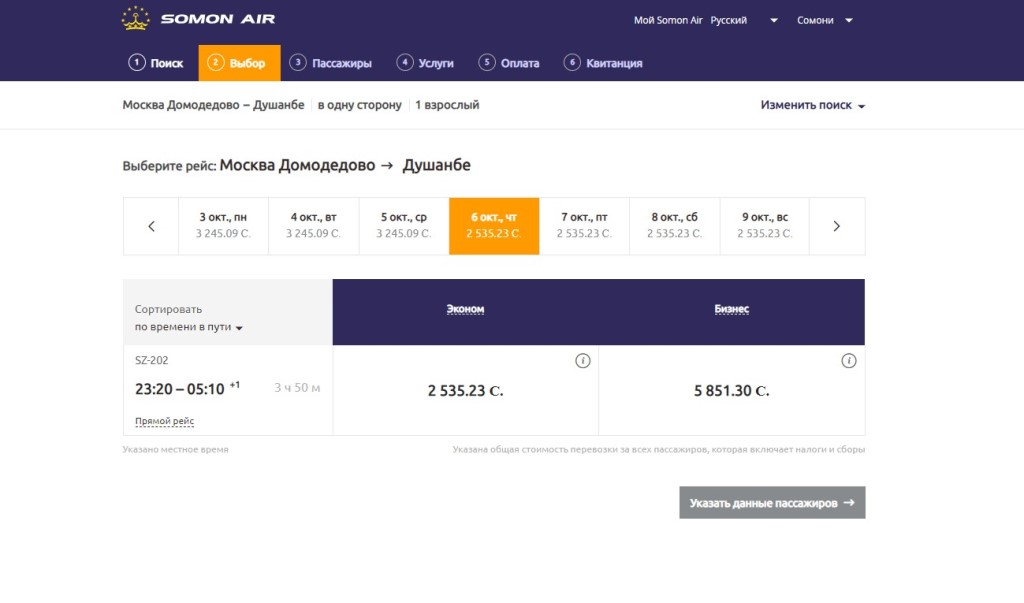Choose Business fare 5 851.30 C.
Image resolution: width=1024 pixels, height=603 pixels.
pos(731,391)
